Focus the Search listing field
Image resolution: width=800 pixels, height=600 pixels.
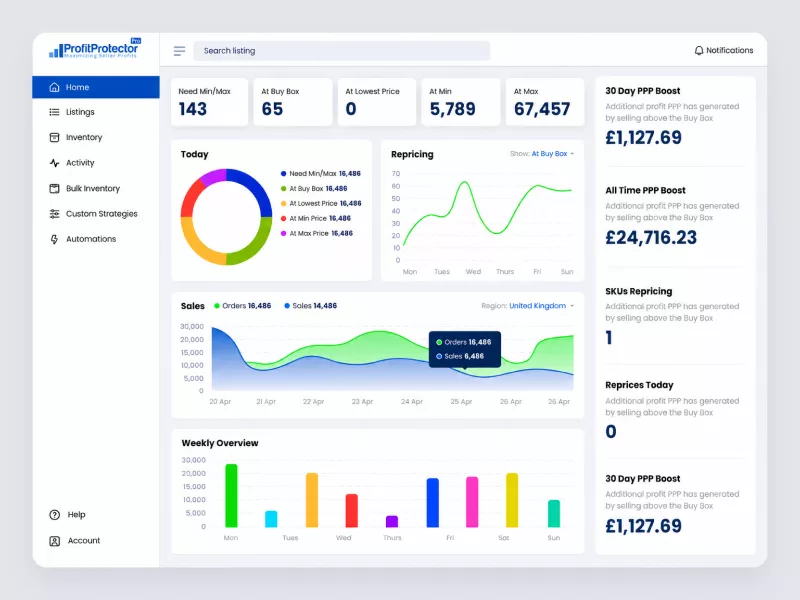click(341, 51)
